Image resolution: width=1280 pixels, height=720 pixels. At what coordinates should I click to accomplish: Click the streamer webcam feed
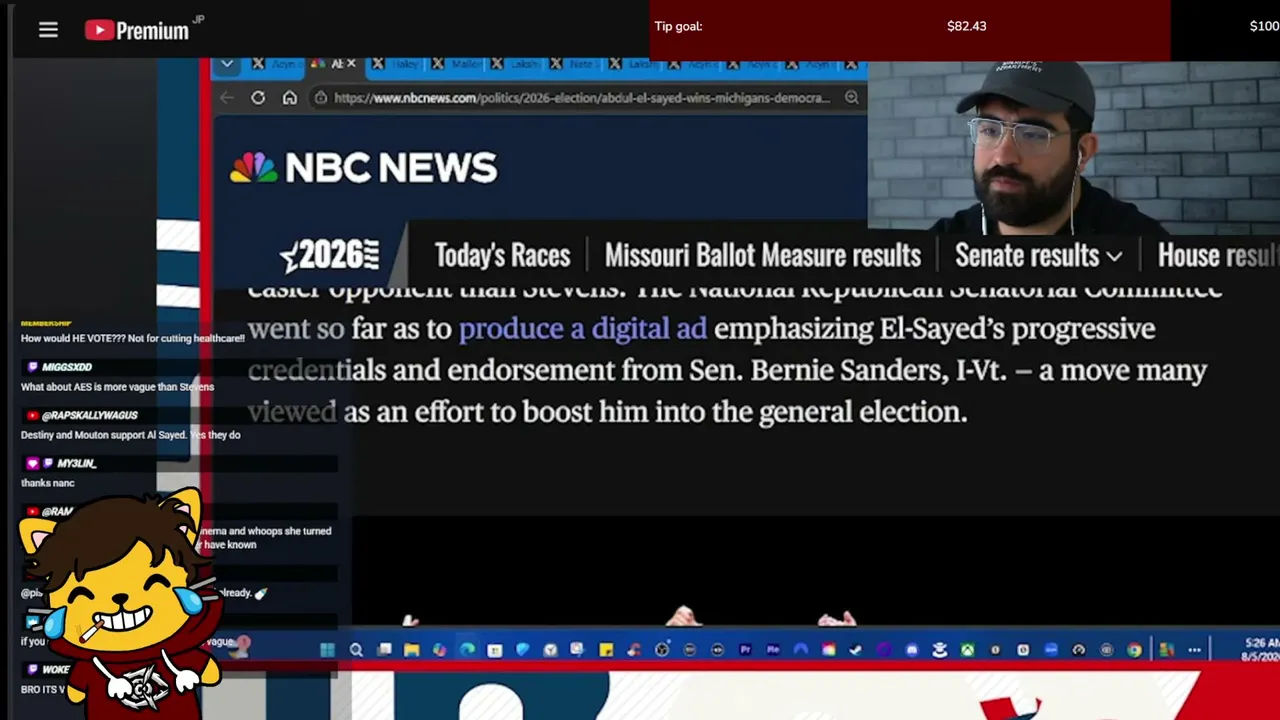[x=1074, y=148]
